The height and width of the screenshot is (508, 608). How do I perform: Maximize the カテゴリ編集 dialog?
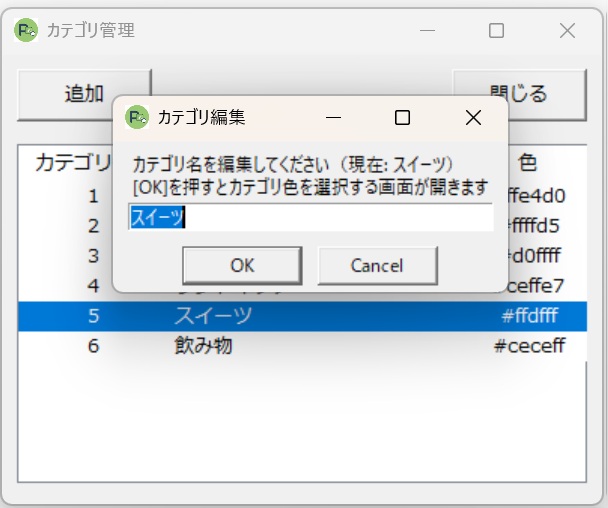[402, 117]
